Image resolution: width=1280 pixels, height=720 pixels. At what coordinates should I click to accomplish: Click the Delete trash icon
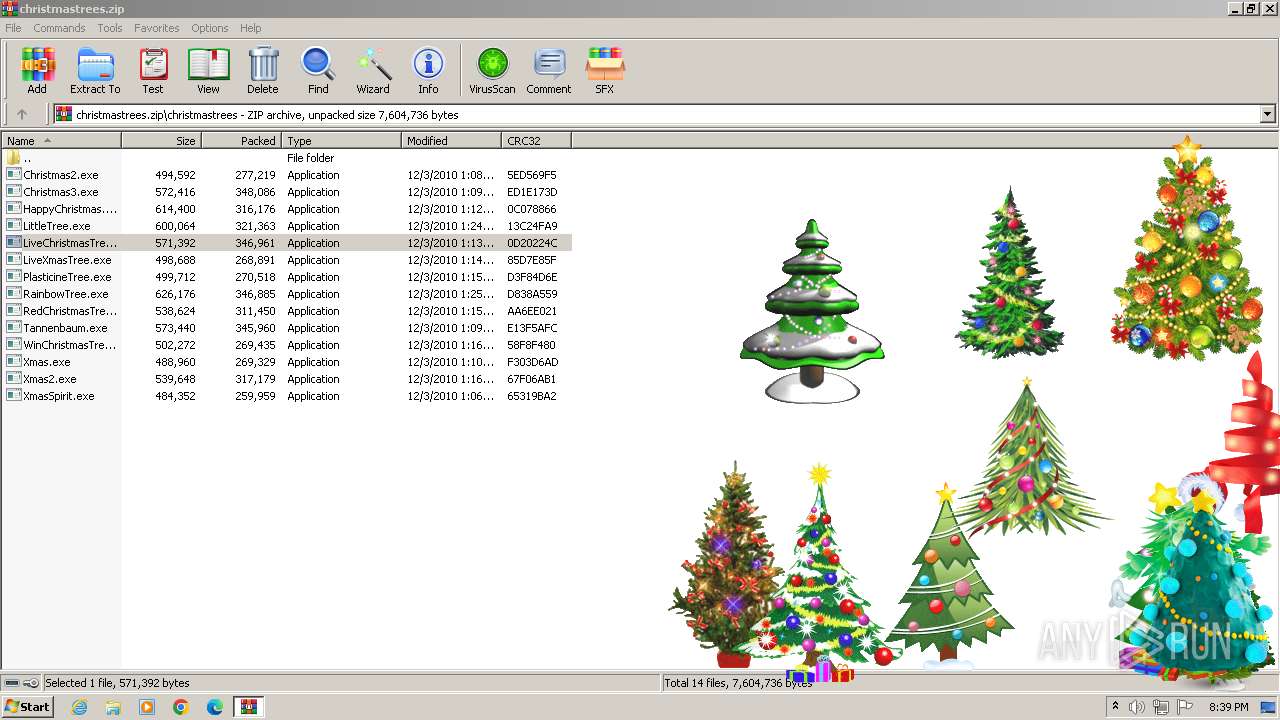[x=263, y=71]
